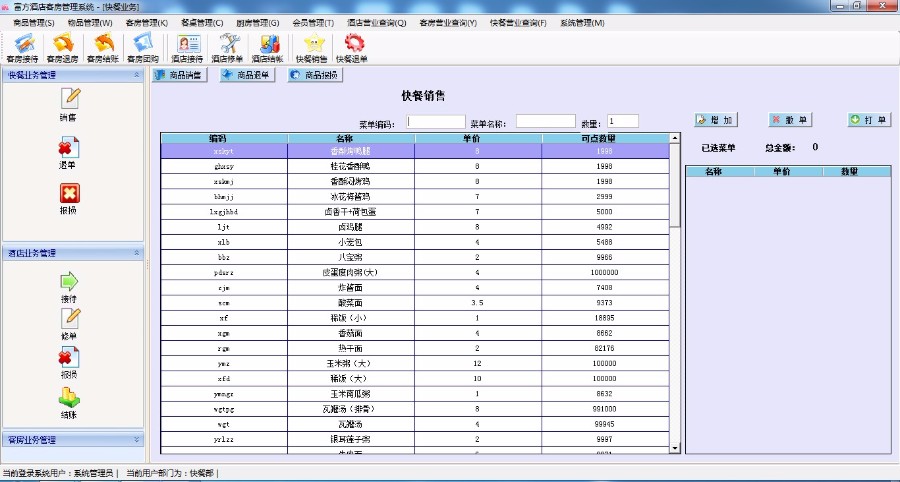
Task: Select the 瓦罐汤（排骨） row
Action: [415, 409]
